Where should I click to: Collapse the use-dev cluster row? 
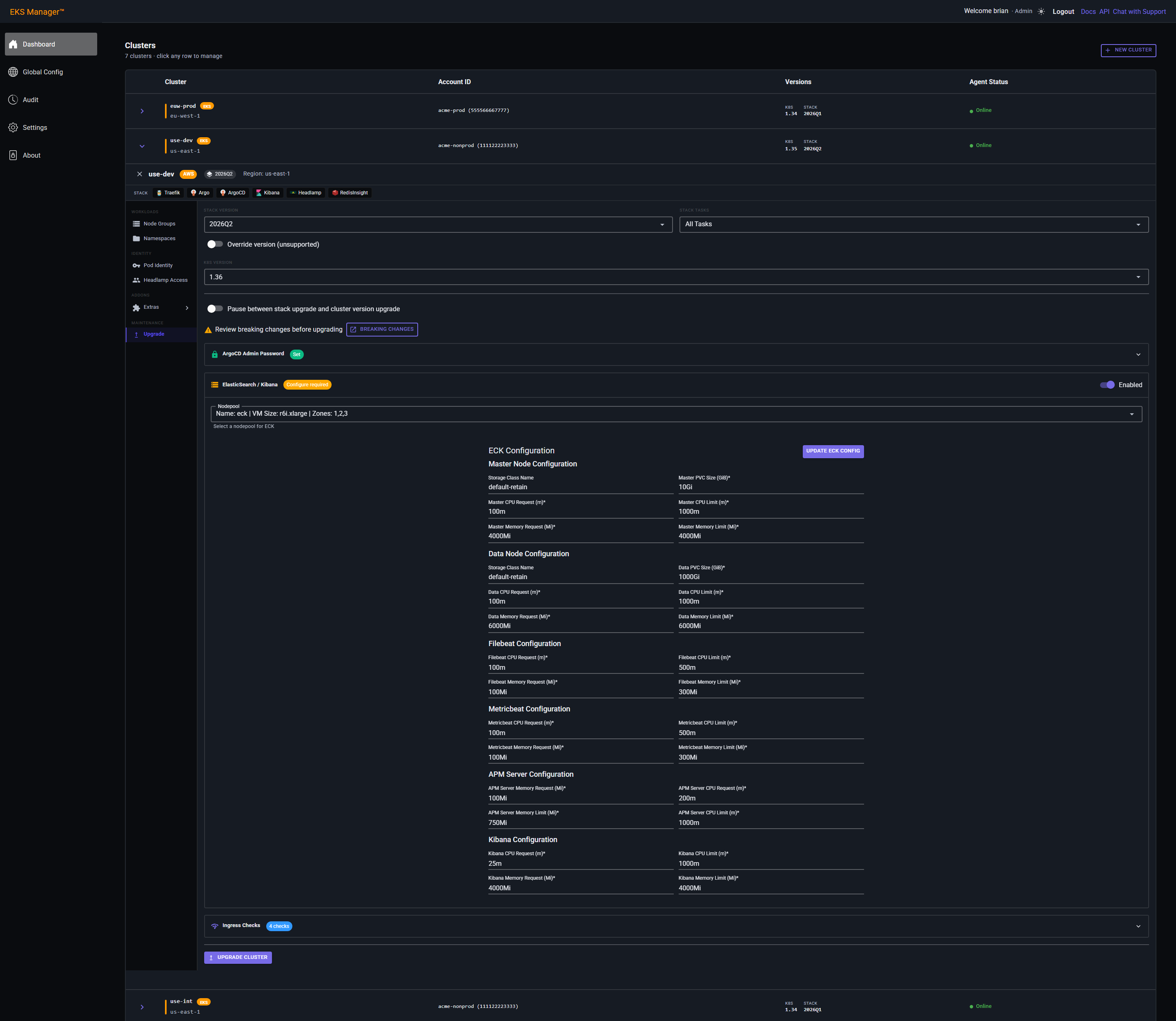click(142, 147)
